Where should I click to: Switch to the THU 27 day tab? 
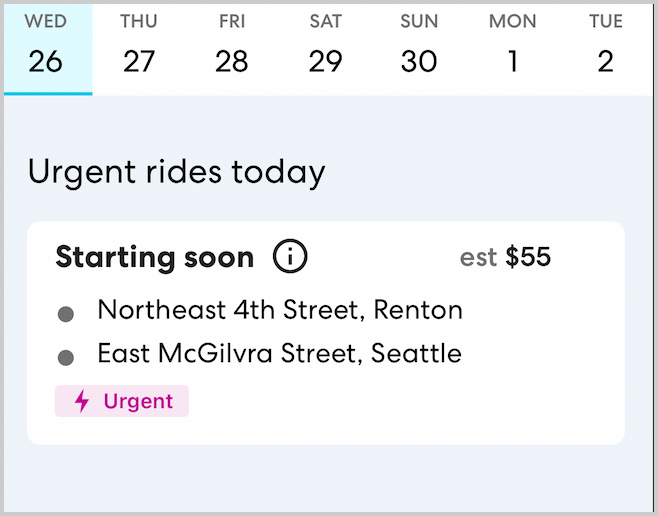[x=139, y=48]
